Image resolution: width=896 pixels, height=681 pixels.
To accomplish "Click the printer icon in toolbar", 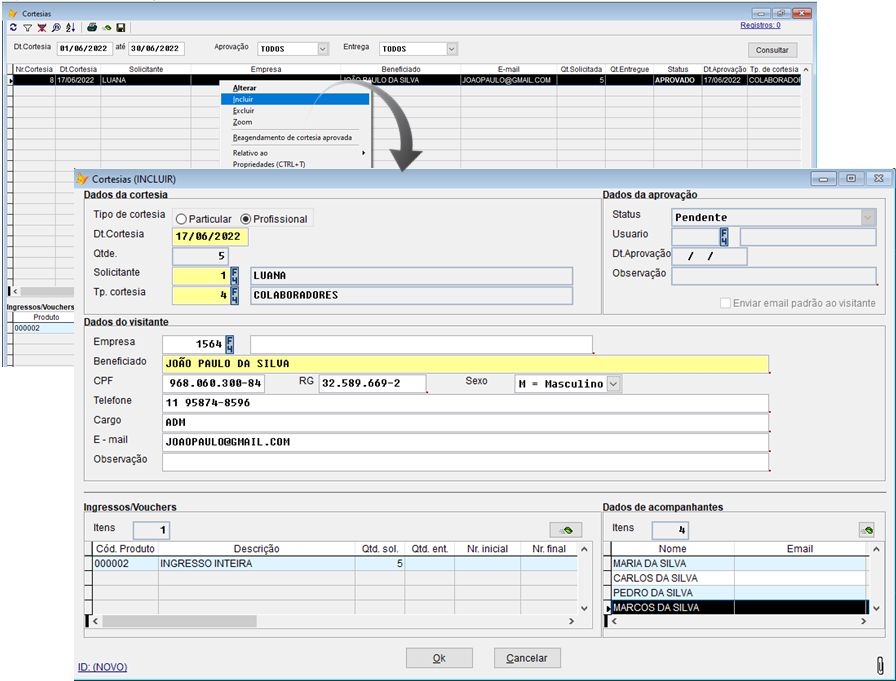I will click(x=92, y=28).
